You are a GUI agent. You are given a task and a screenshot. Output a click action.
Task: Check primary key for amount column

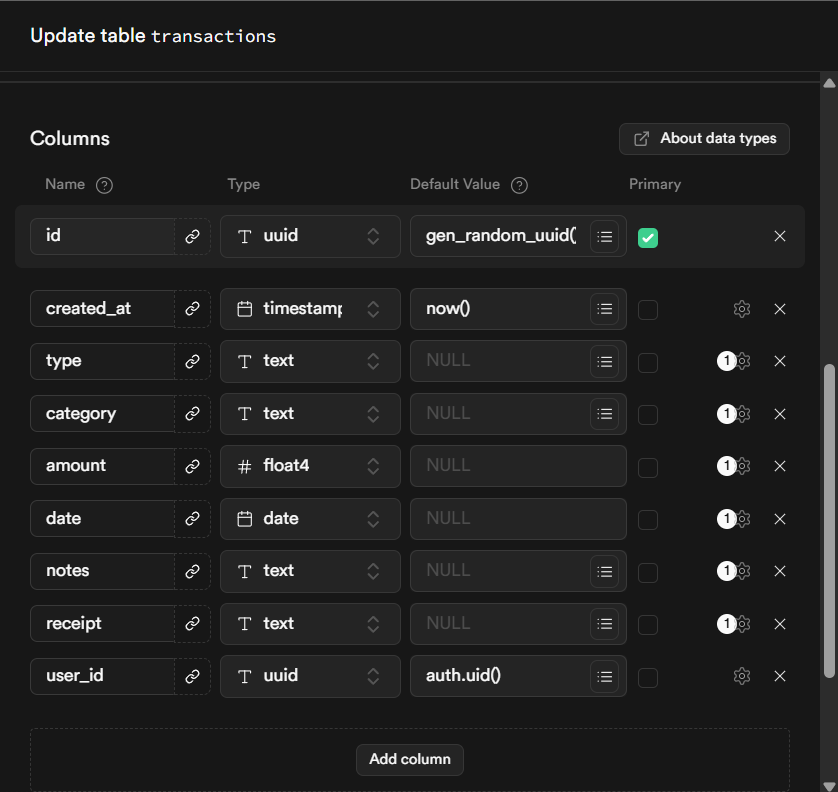pos(648,468)
